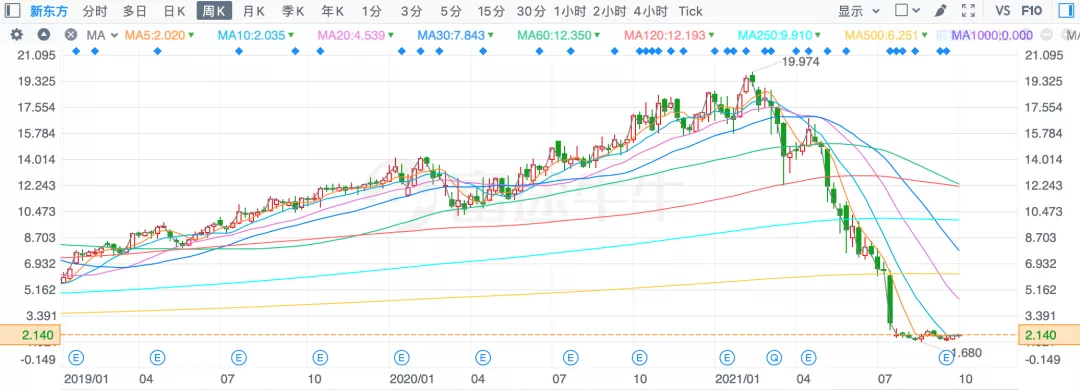Click the earnings E marker near 2019 04
Image resolution: width=1080 pixels, height=390 pixels.
tap(158, 358)
